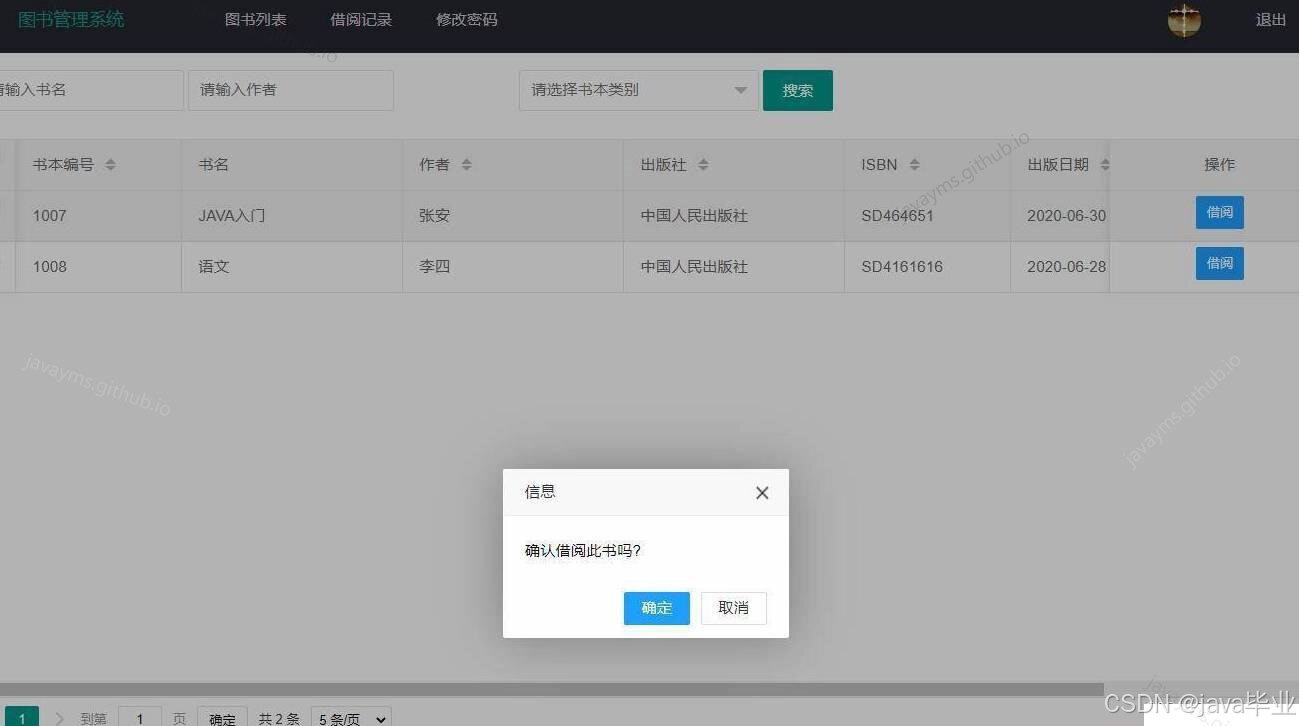Focus the page number jump input

tap(140, 717)
